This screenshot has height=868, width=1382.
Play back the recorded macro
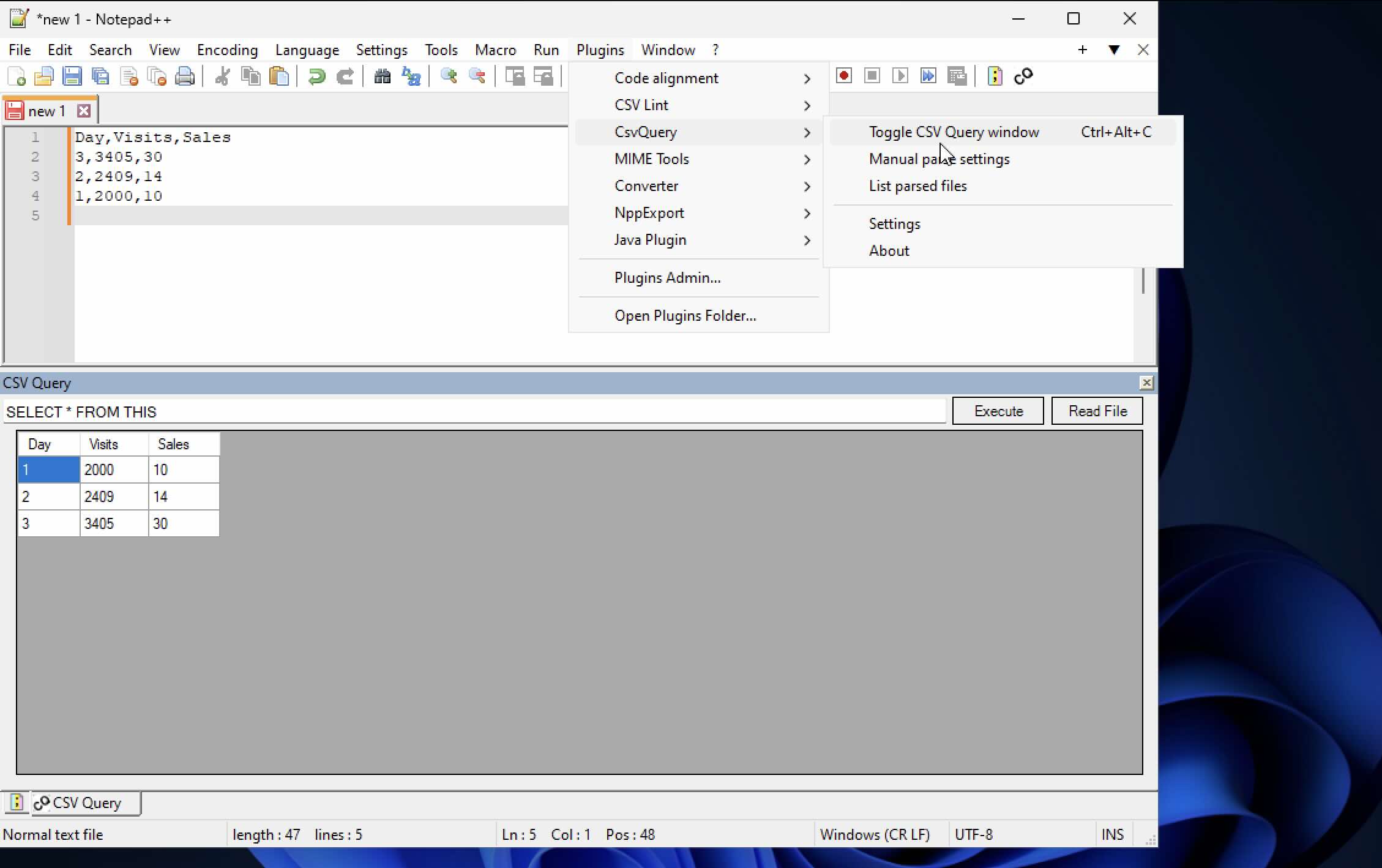(900, 75)
